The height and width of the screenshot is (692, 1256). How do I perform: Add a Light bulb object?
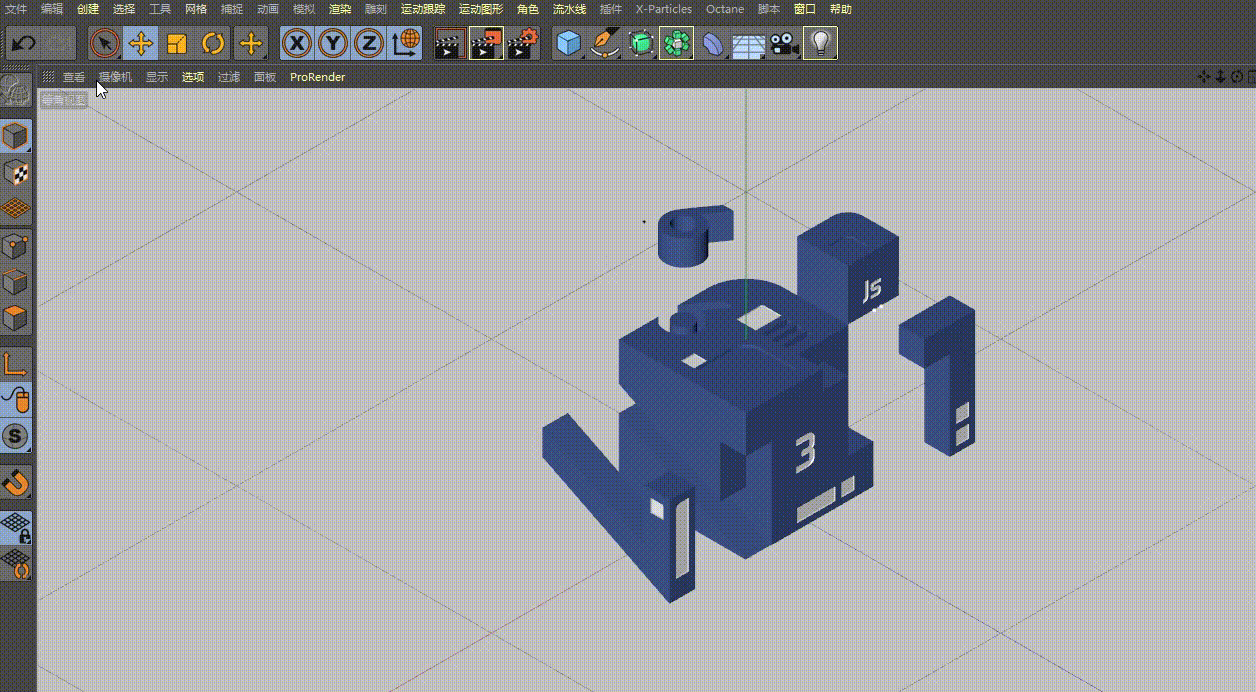821,43
